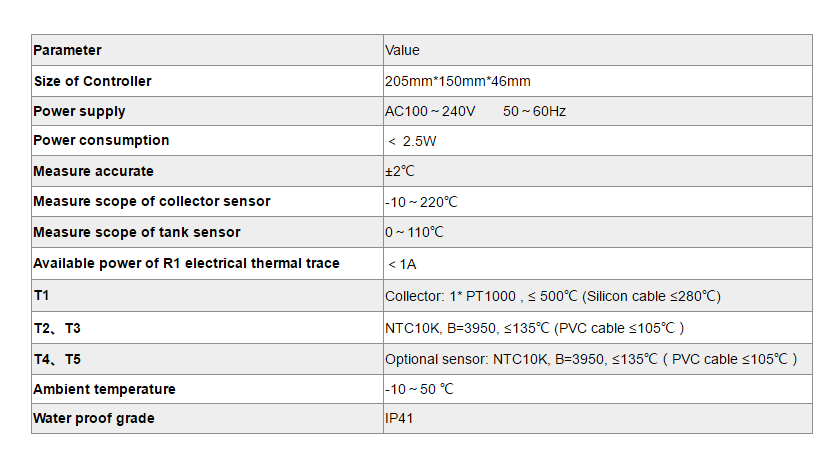Click the IP41 water proof value

click(x=399, y=418)
